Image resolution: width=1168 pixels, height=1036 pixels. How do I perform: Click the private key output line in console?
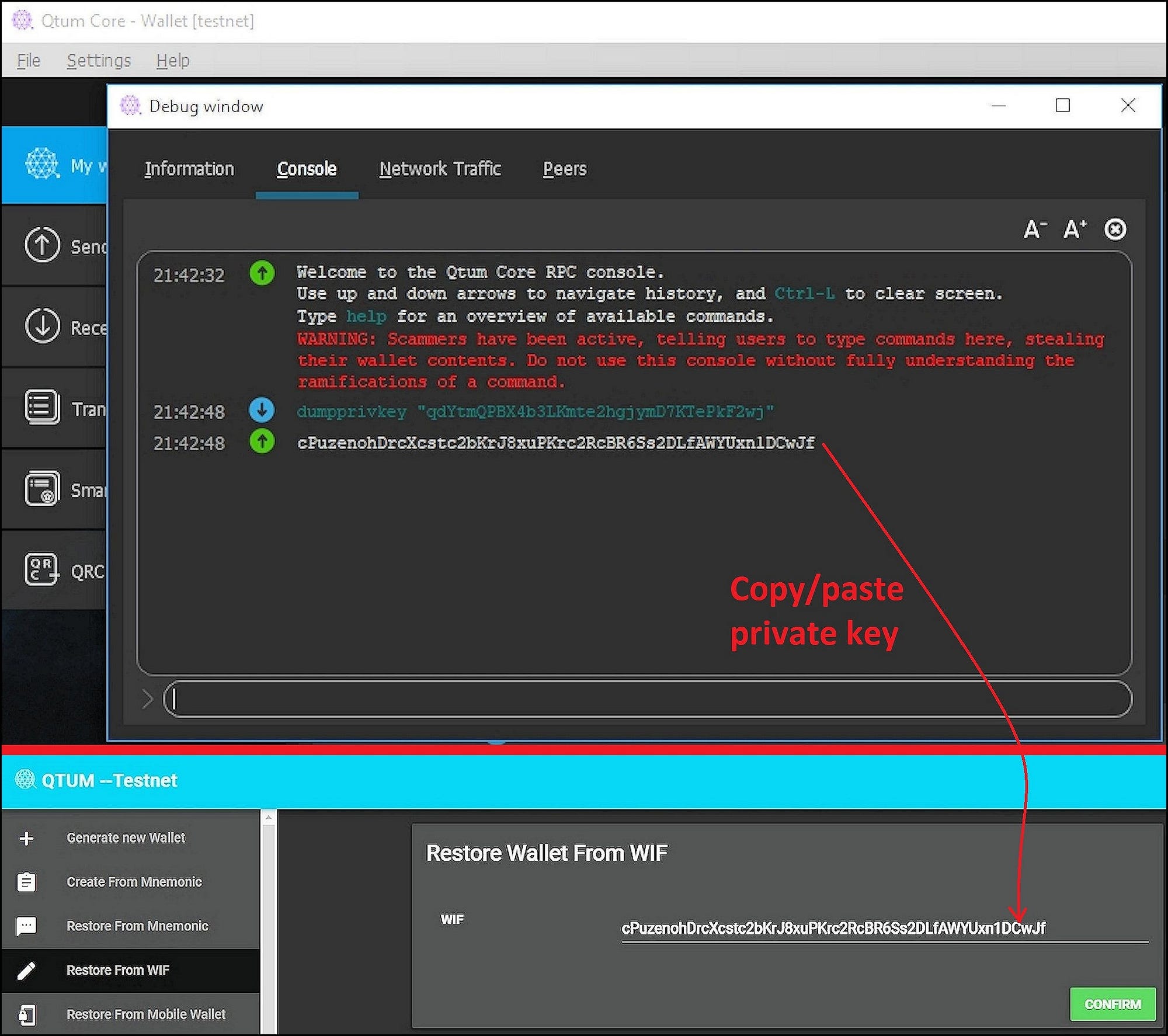556,443
